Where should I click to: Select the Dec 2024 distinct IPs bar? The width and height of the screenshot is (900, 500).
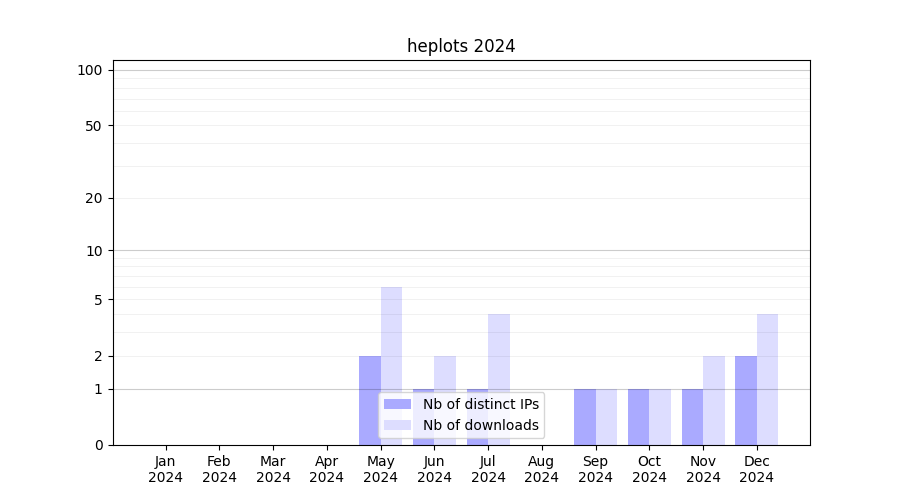(746, 400)
